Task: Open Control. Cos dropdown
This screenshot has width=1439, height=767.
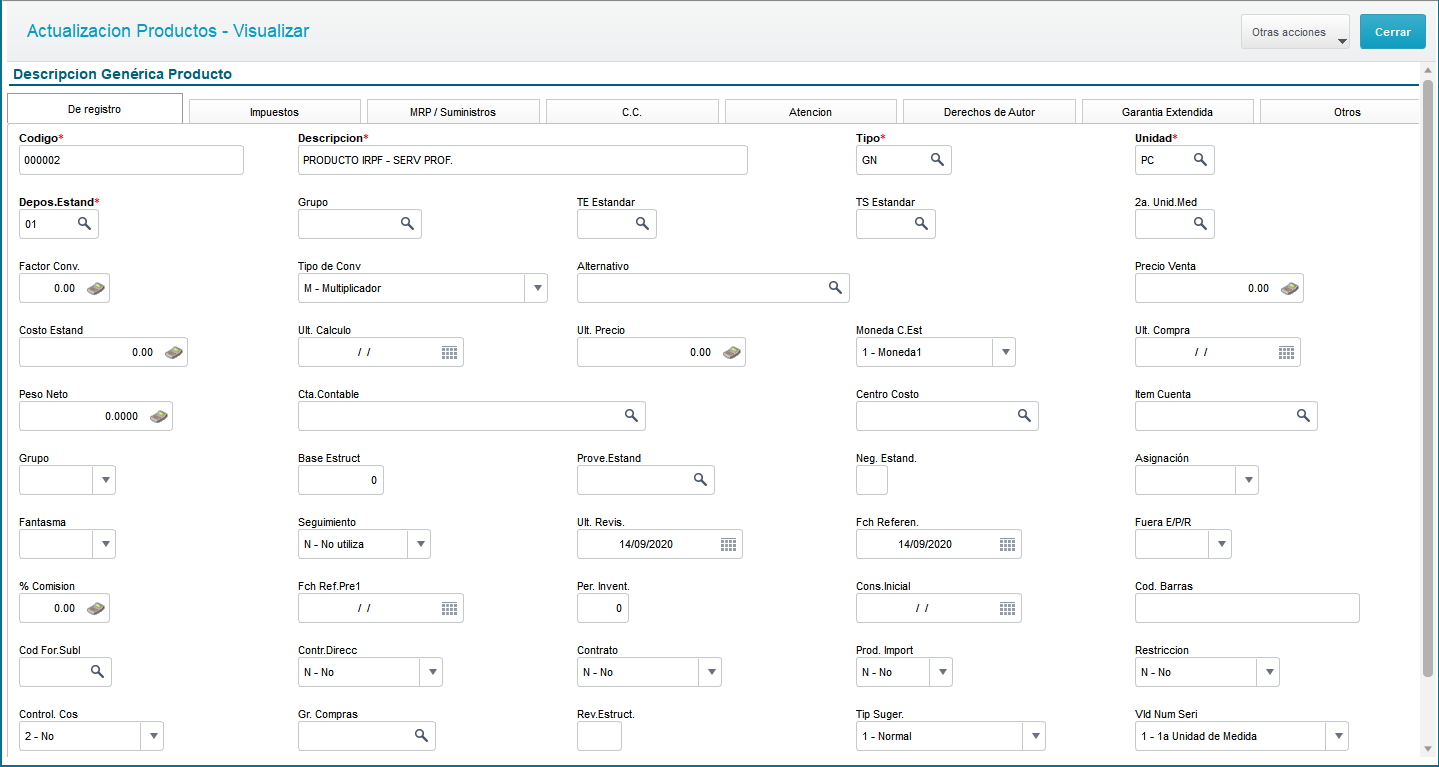Action: click(x=152, y=736)
